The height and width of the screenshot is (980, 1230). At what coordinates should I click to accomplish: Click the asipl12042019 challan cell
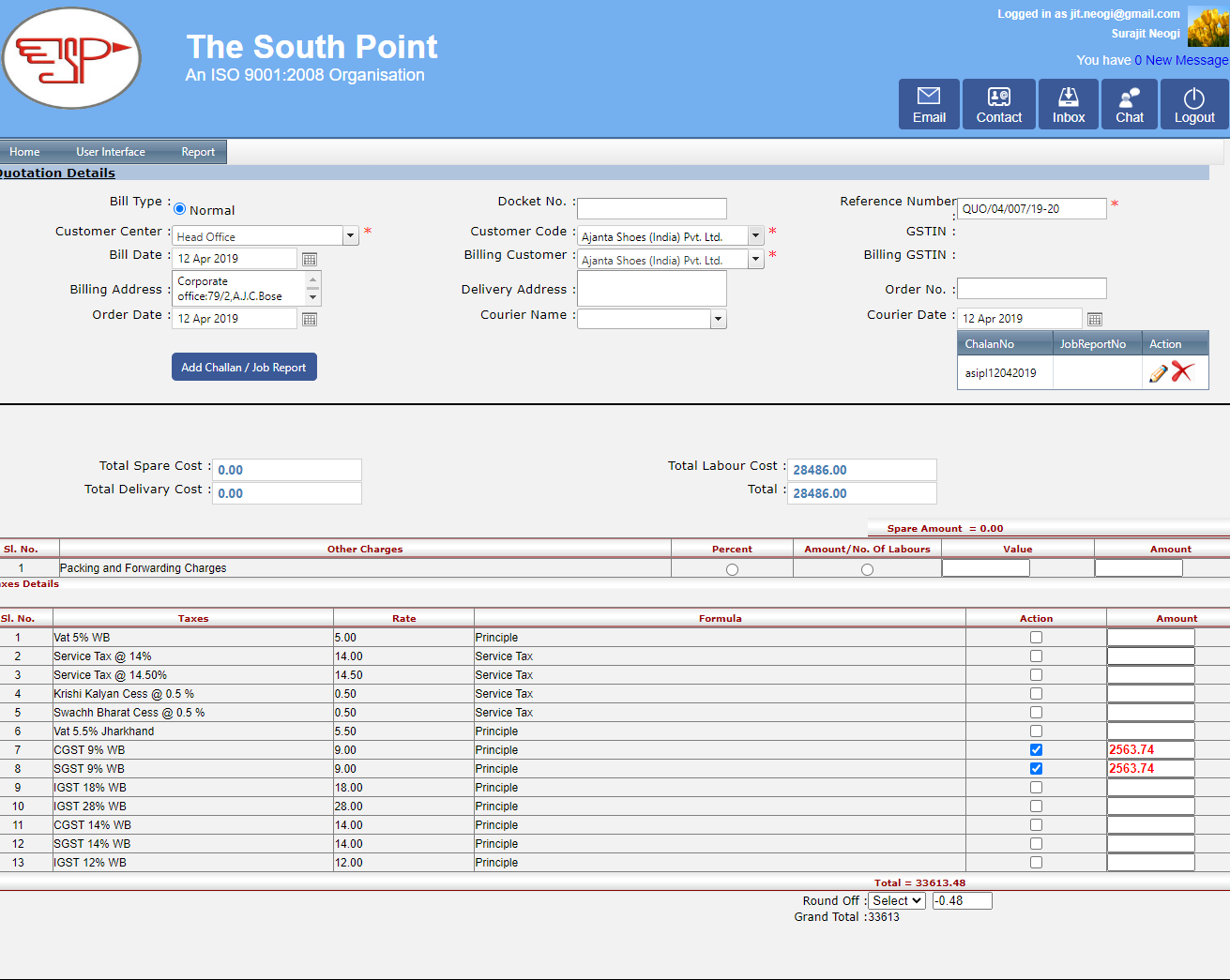(x=1005, y=373)
